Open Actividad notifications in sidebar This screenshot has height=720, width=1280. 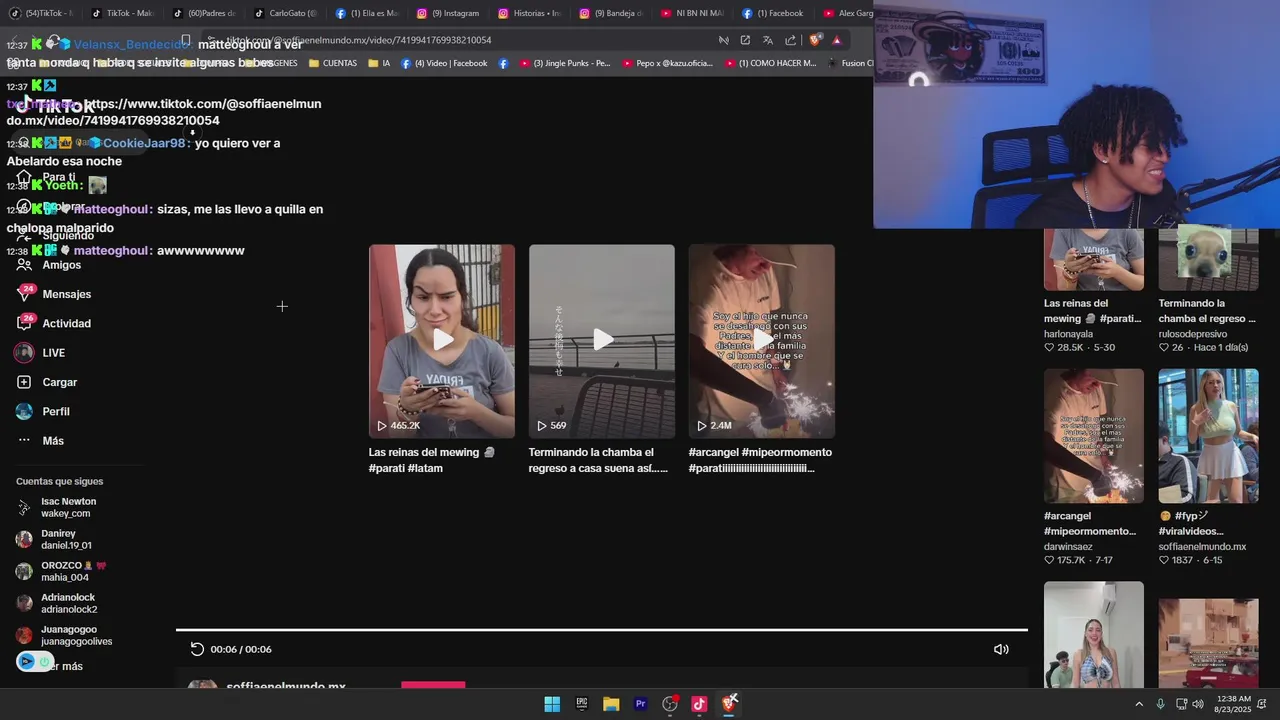(53, 323)
